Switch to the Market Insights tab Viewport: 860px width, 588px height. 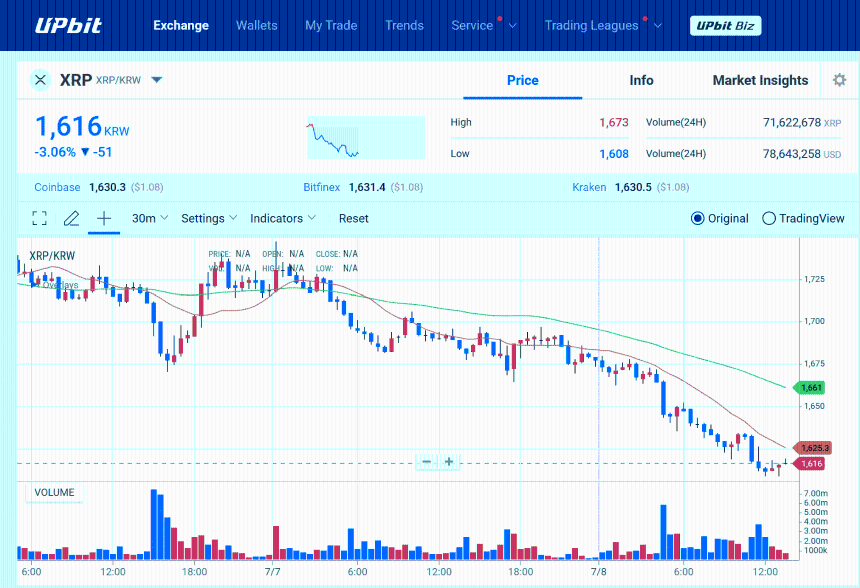tap(760, 81)
